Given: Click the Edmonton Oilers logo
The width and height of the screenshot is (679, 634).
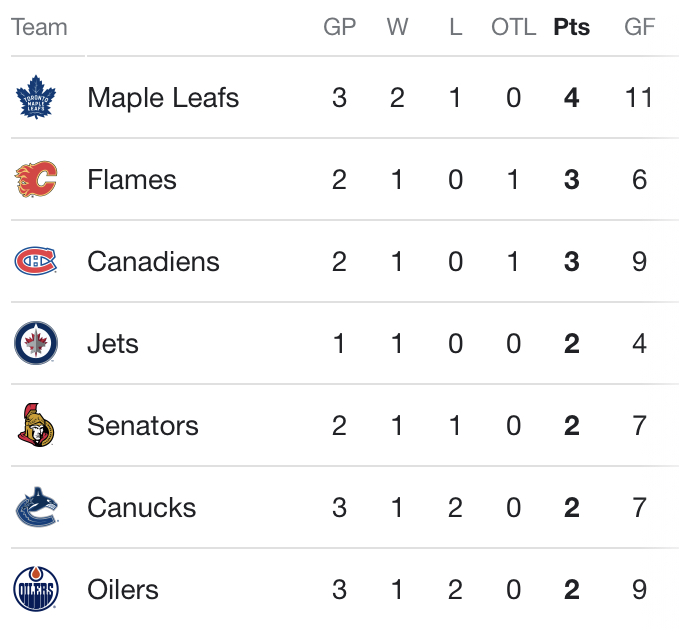Looking at the screenshot, I should [x=36, y=589].
